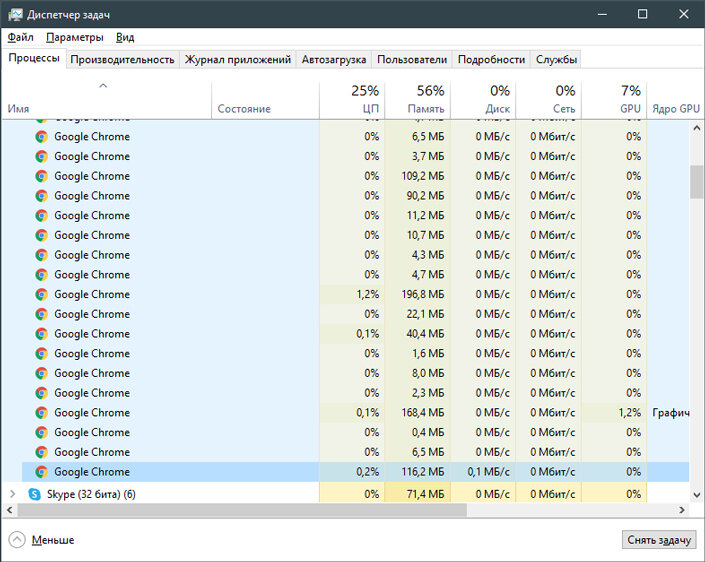
Task: Click the Меньше link label
Action: pyautogui.click(x=53, y=540)
